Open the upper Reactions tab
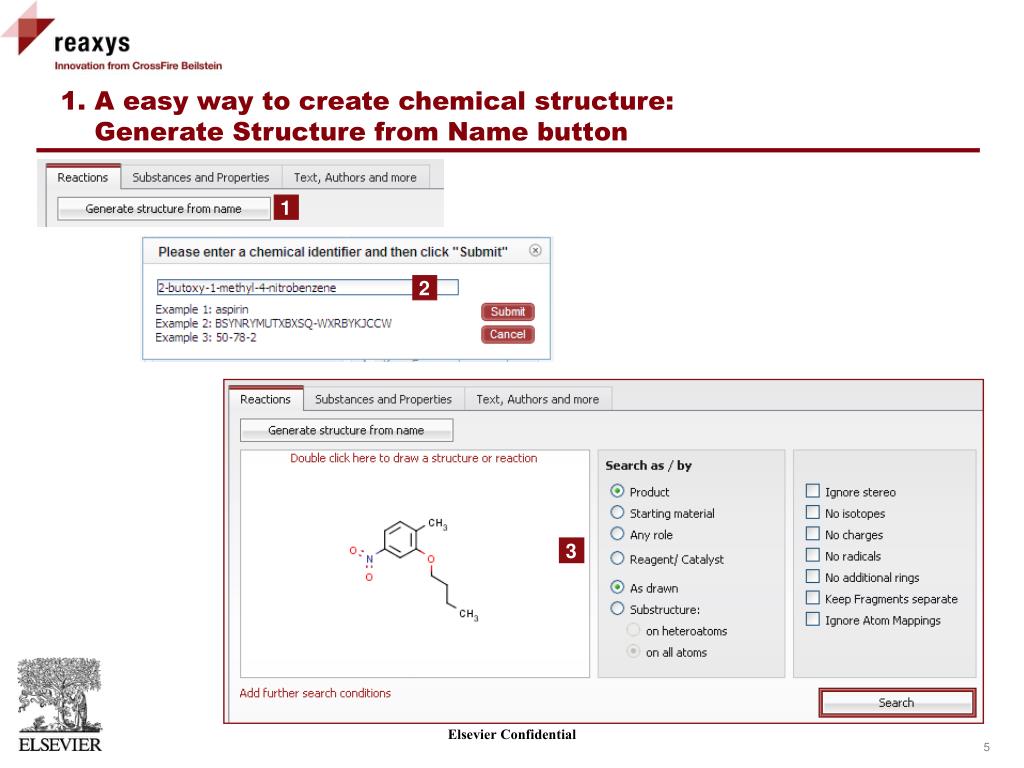The image size is (1024, 768). coord(83,178)
